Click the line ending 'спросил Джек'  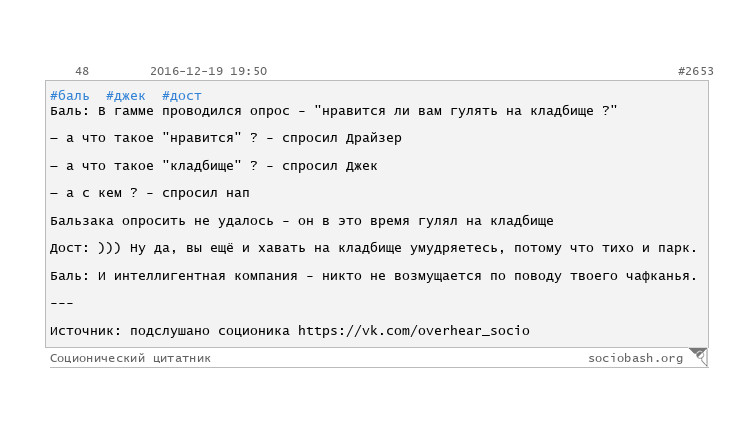[213, 166]
